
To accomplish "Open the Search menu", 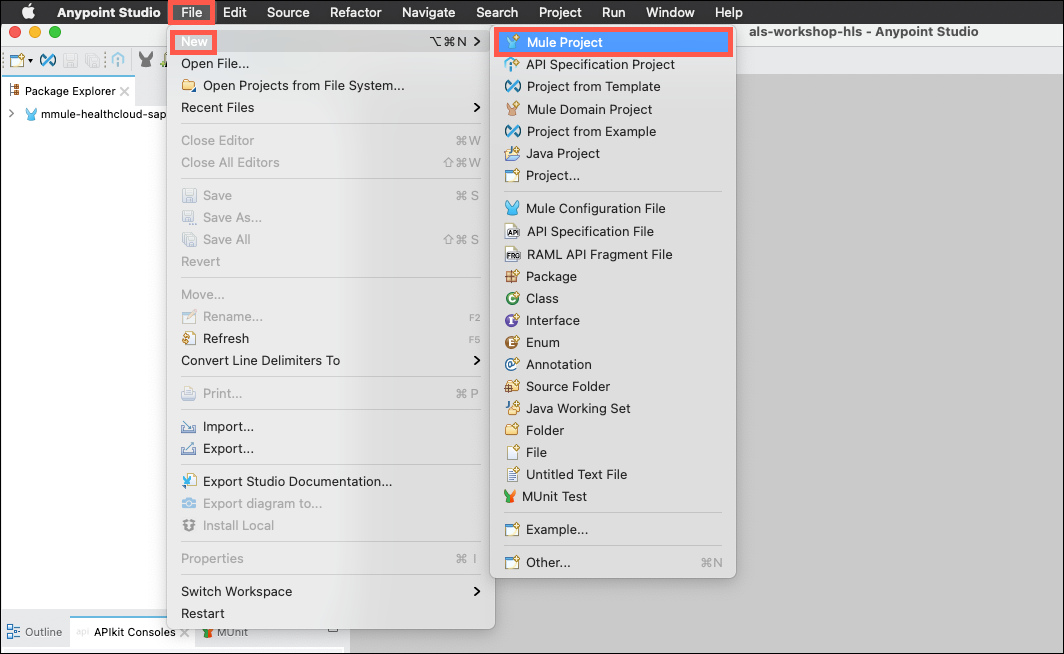I will coord(497,12).
